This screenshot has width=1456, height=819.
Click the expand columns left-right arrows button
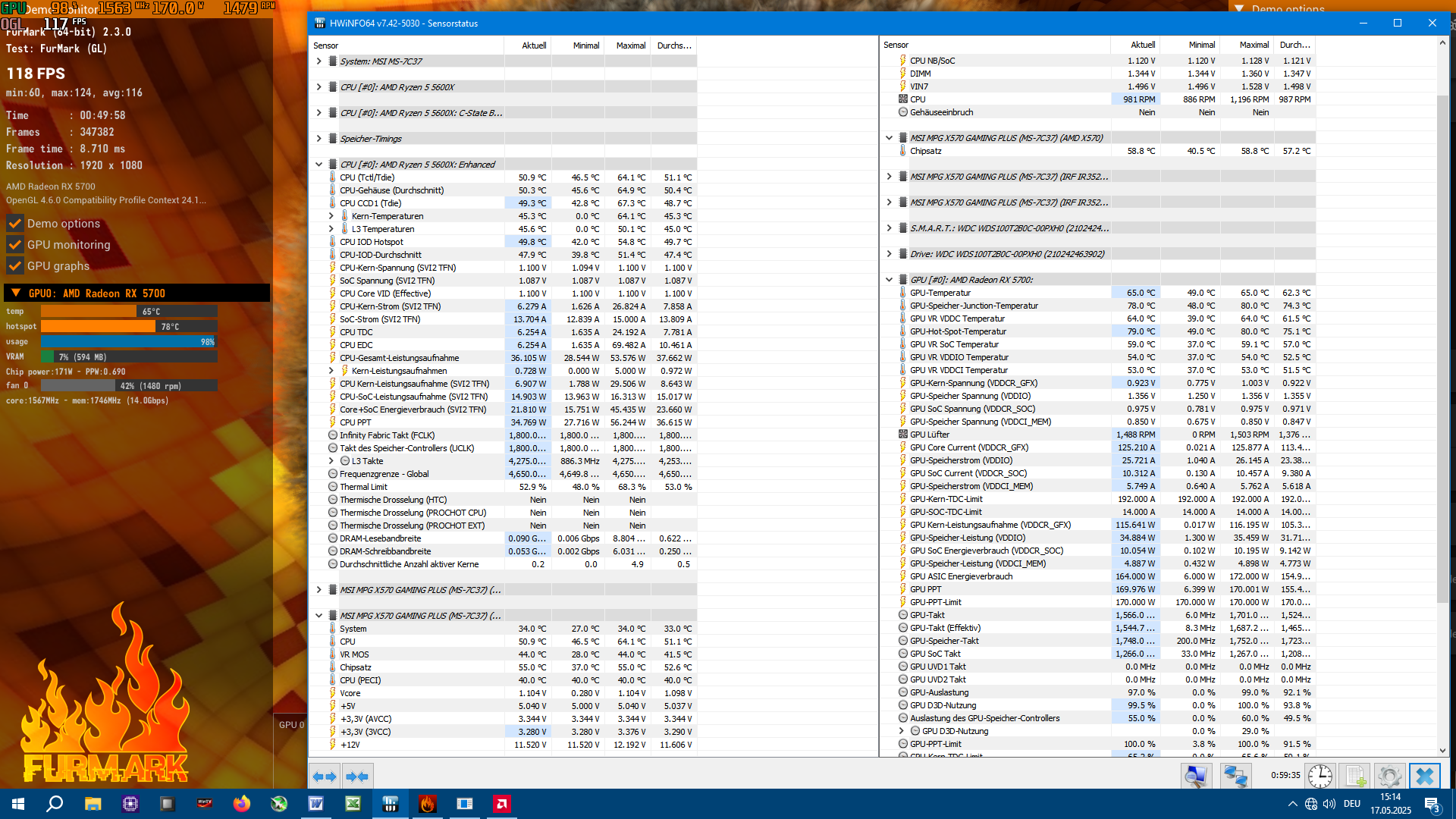[x=325, y=777]
